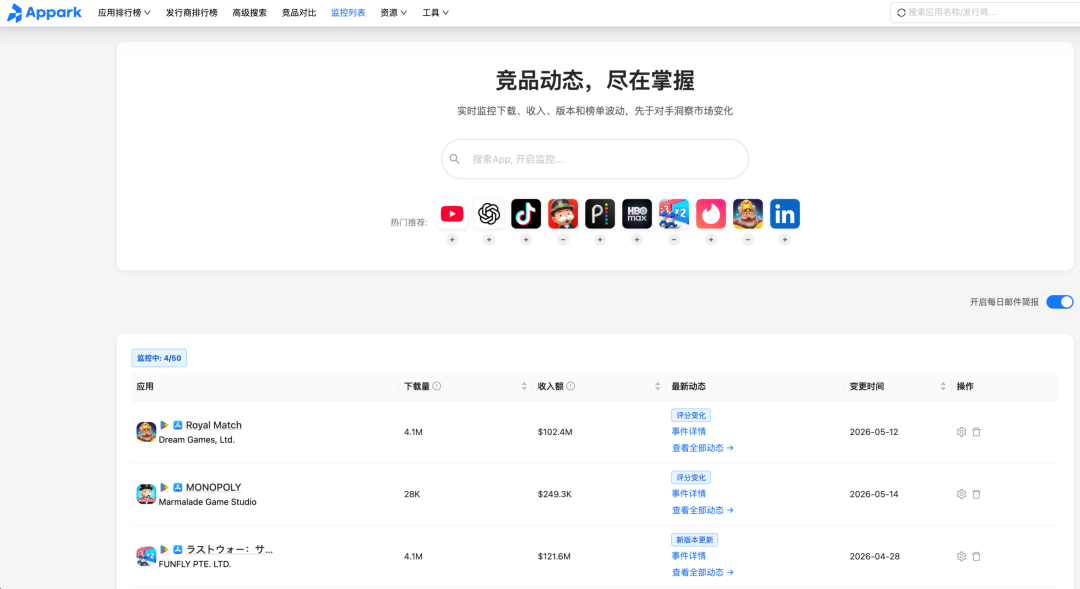Image resolution: width=1080 pixels, height=589 pixels.
Task: Click the magnifier icon in monitor search
Action: pyautogui.click(x=455, y=159)
